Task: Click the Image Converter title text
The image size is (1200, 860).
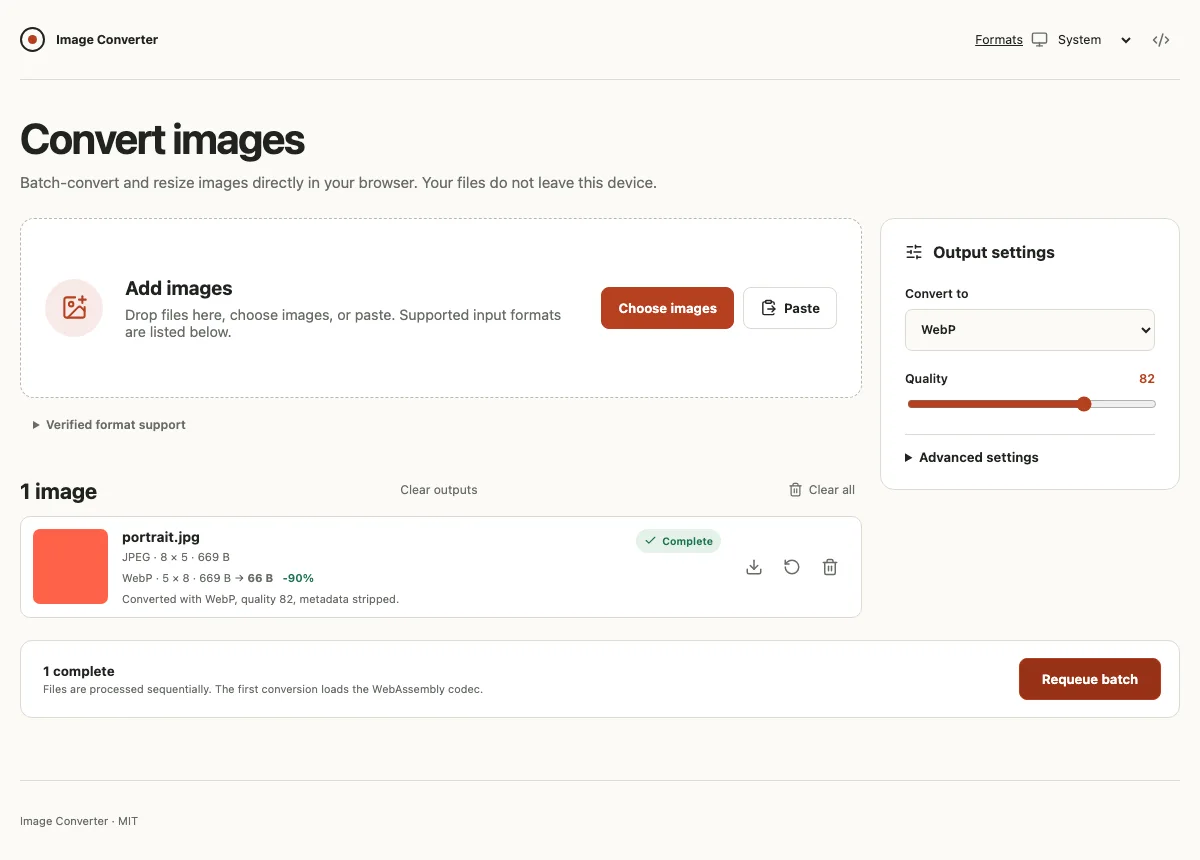Action: tap(107, 40)
